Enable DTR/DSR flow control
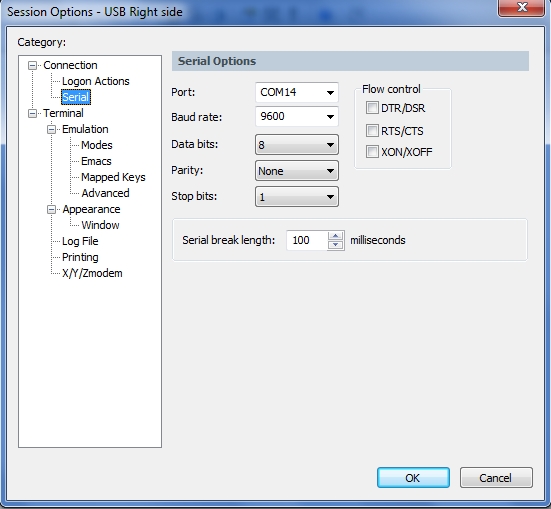Viewport: 551px width, 509px height. click(x=372, y=108)
